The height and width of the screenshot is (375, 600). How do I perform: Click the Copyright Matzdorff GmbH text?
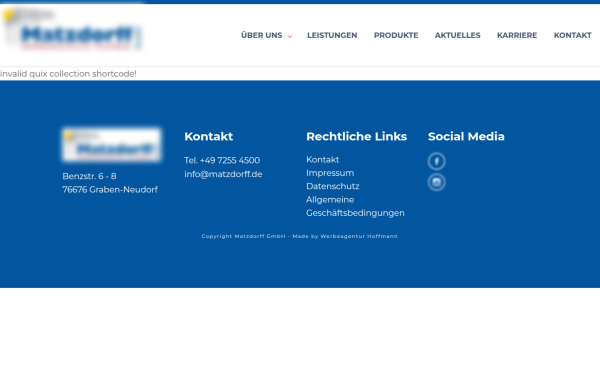(x=243, y=236)
